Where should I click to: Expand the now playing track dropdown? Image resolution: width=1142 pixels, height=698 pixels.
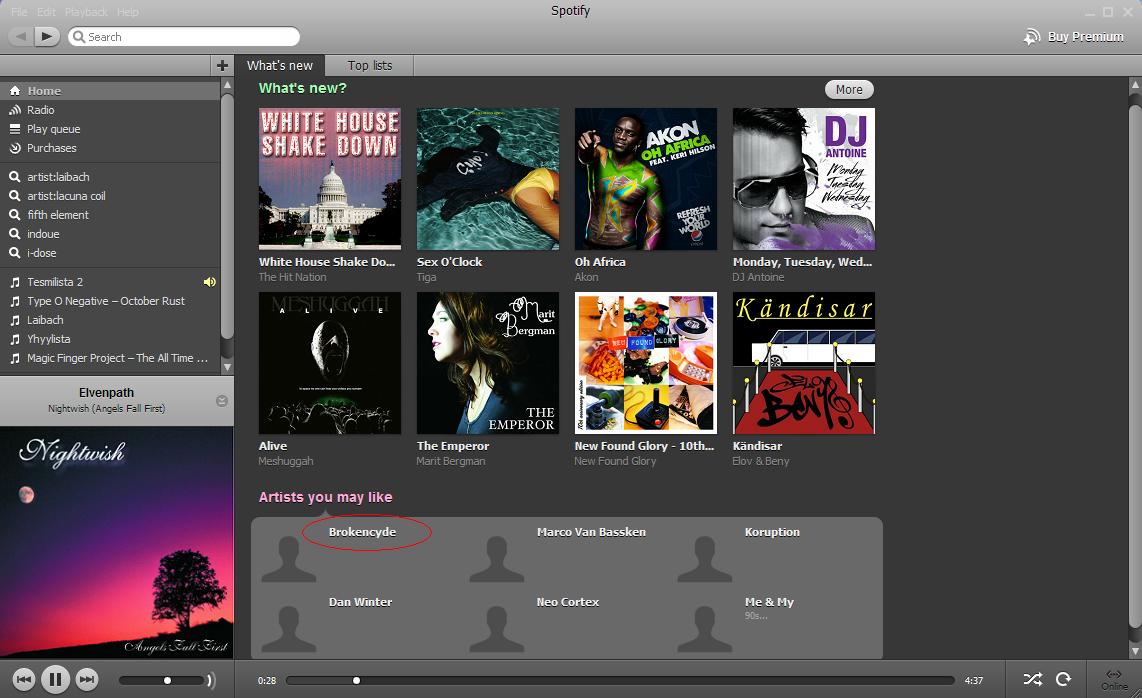click(x=222, y=401)
